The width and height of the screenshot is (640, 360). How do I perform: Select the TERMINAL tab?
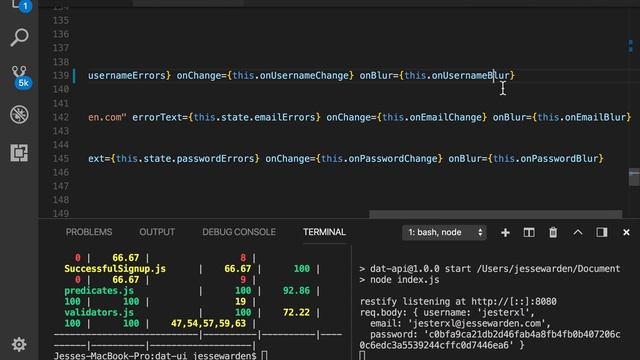pyautogui.click(x=324, y=232)
